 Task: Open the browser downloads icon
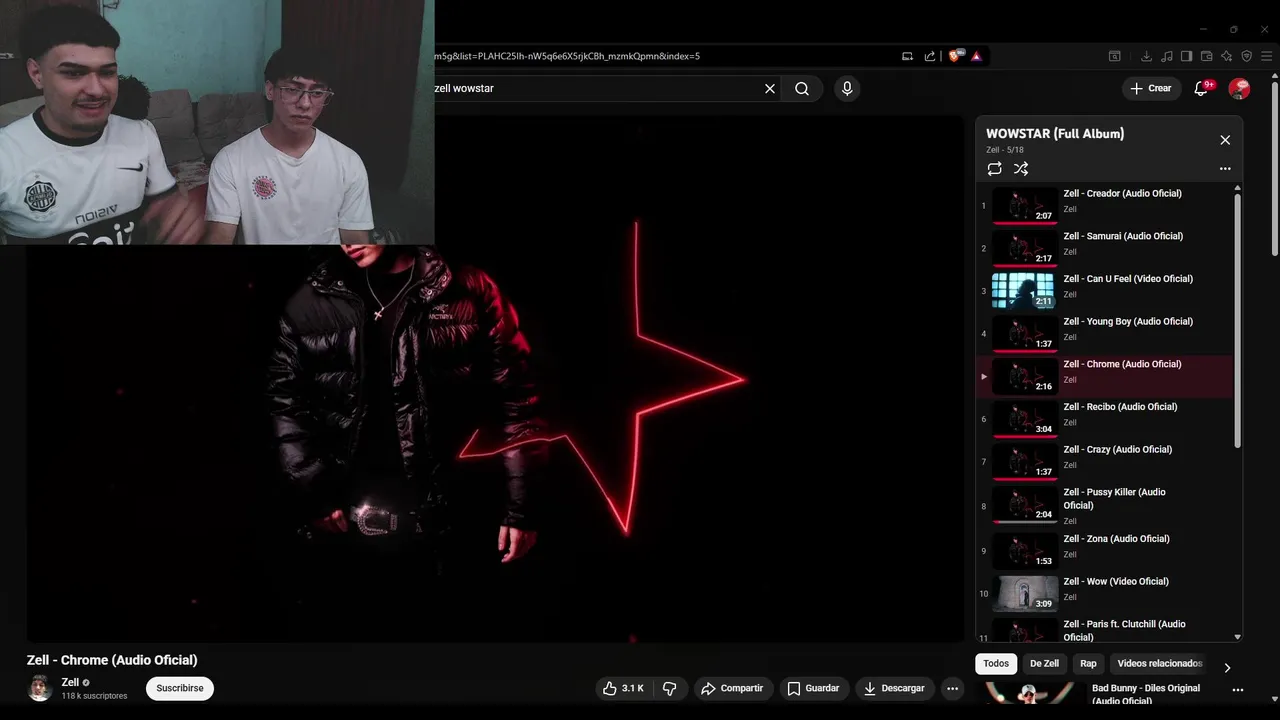1146,56
